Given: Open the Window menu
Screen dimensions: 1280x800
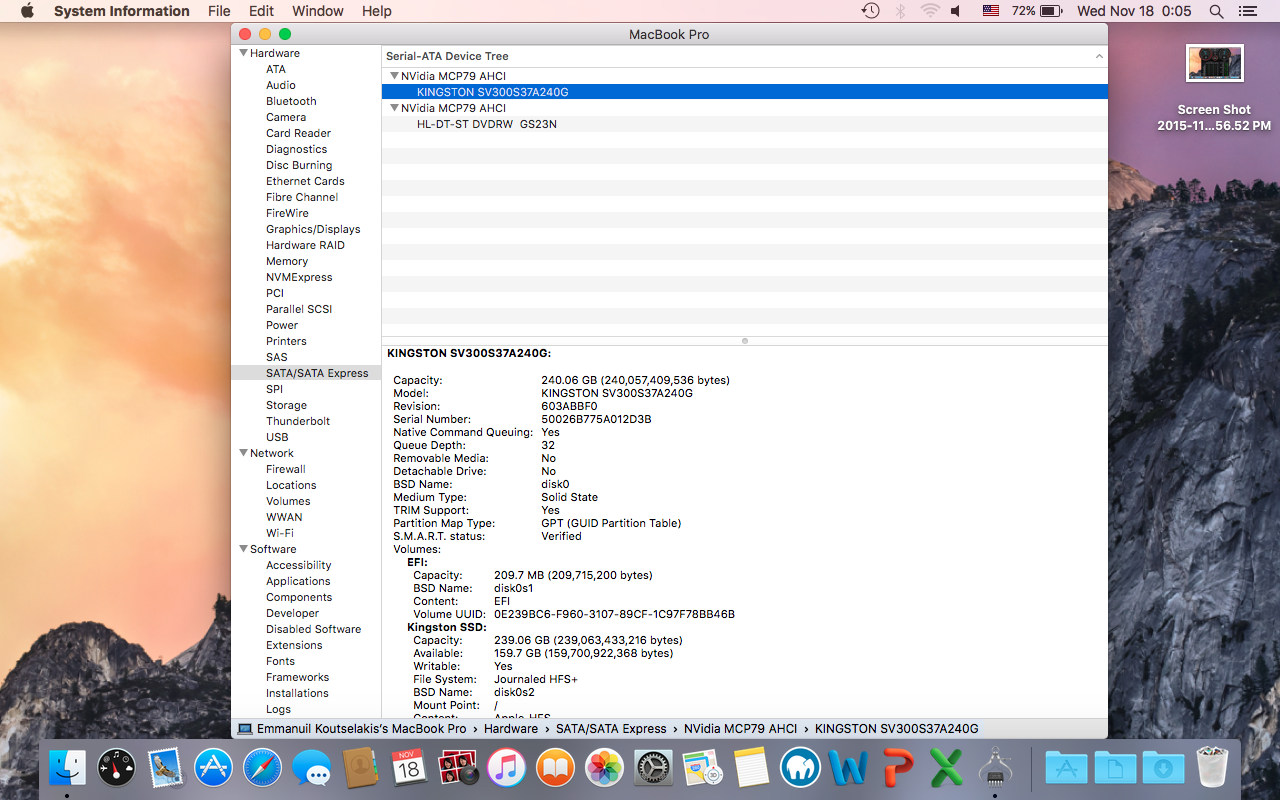Looking at the screenshot, I should (318, 11).
